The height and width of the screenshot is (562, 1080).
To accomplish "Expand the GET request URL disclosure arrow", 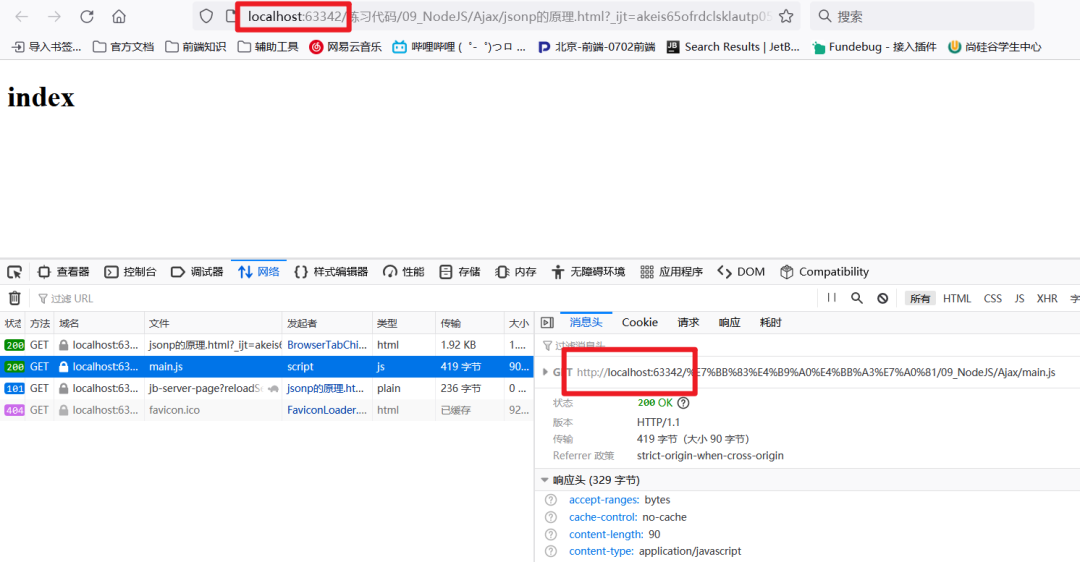I will 546,372.
